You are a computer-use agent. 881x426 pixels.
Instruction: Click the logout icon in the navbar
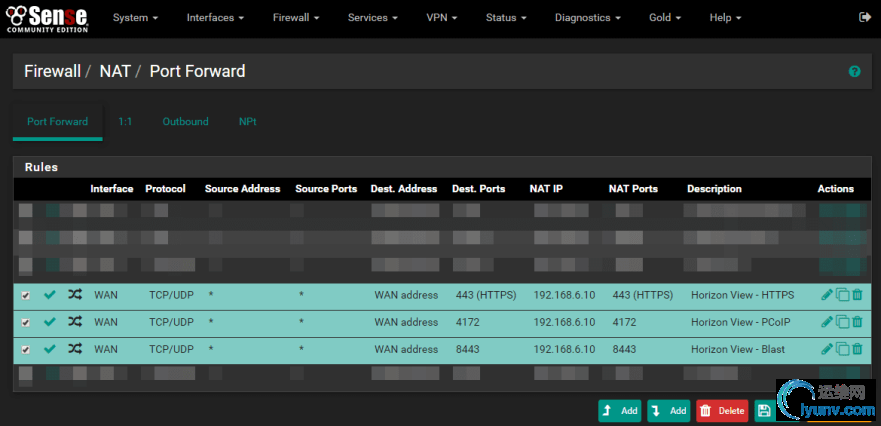[865, 17]
